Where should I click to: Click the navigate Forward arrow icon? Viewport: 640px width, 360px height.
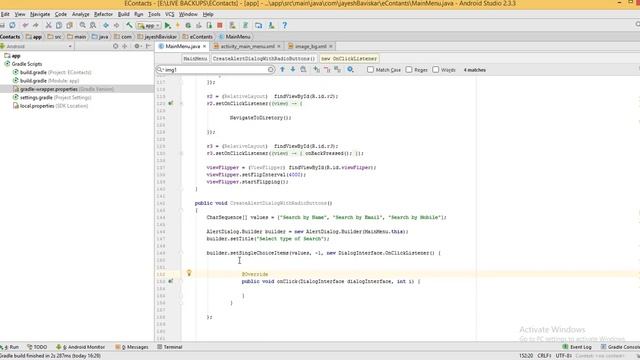coord(116,25)
